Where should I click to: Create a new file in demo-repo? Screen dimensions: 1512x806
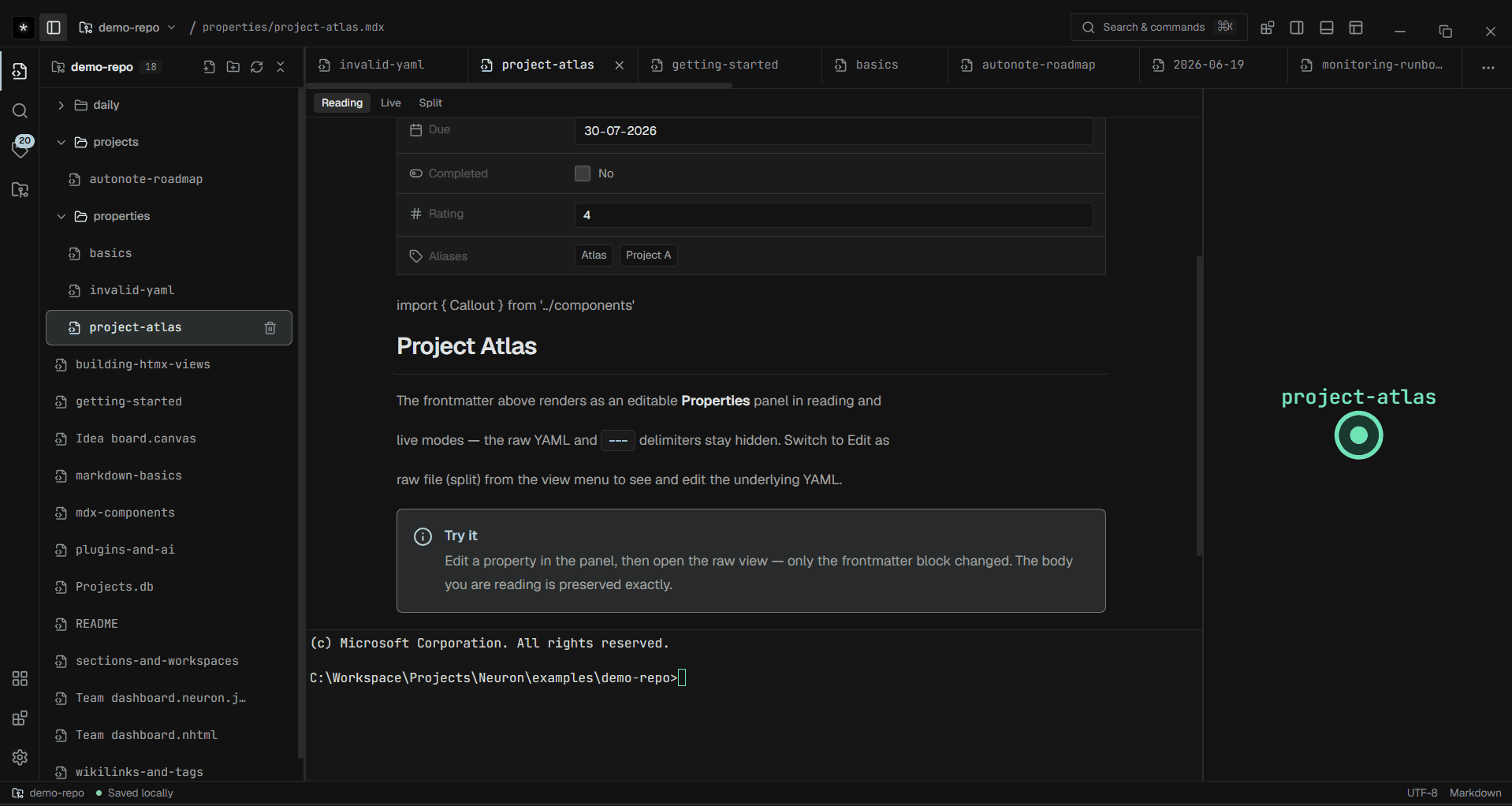pyautogui.click(x=209, y=67)
